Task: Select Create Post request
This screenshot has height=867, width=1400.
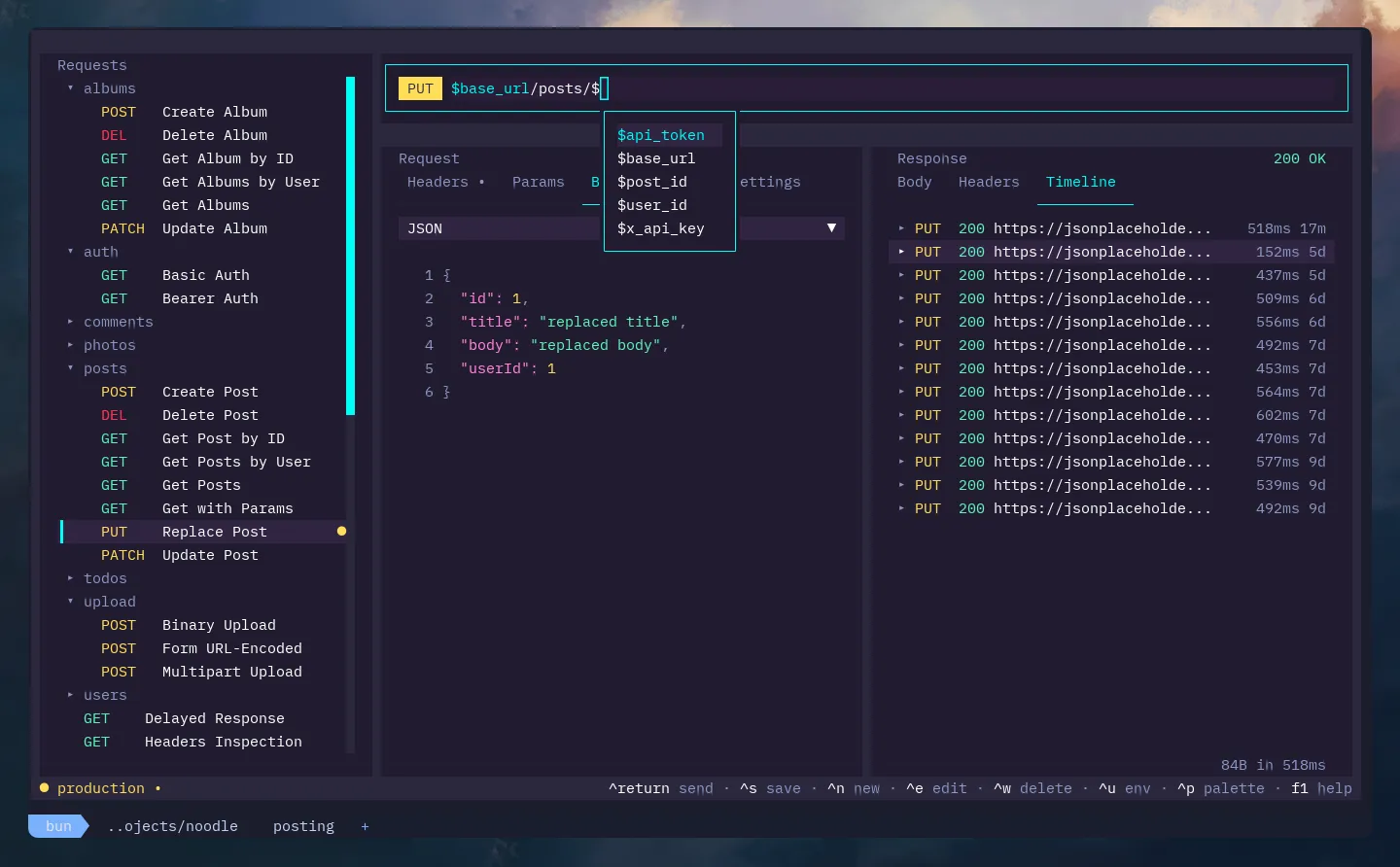Action: (x=210, y=392)
